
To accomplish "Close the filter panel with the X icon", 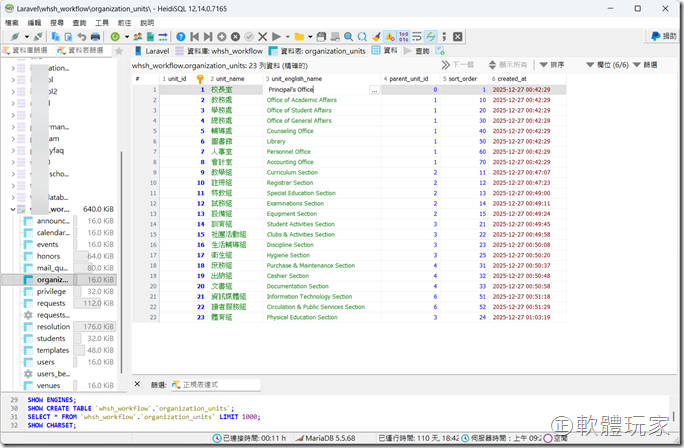I will tap(137, 384).
